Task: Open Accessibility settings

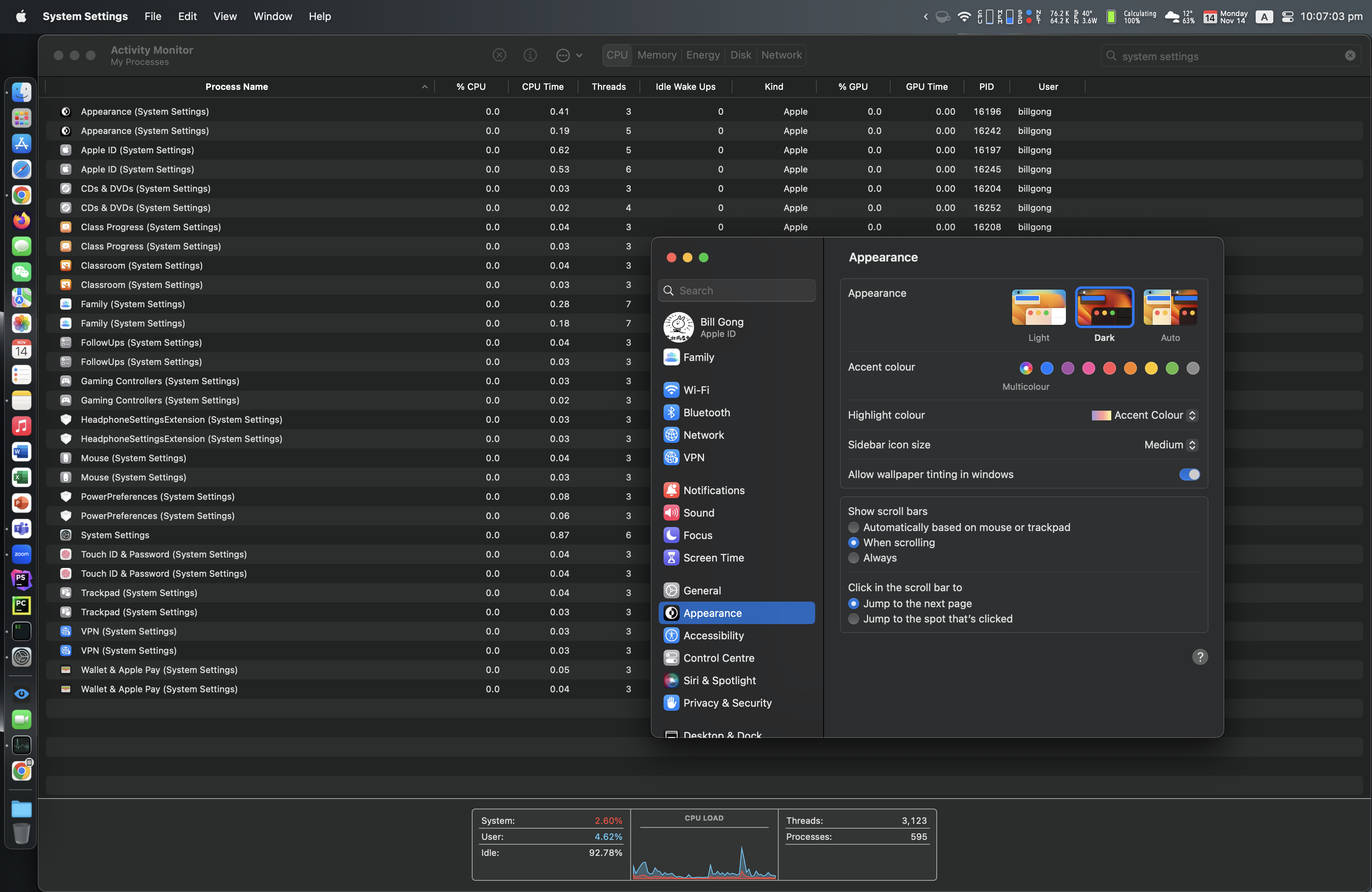Action: [x=736, y=636]
